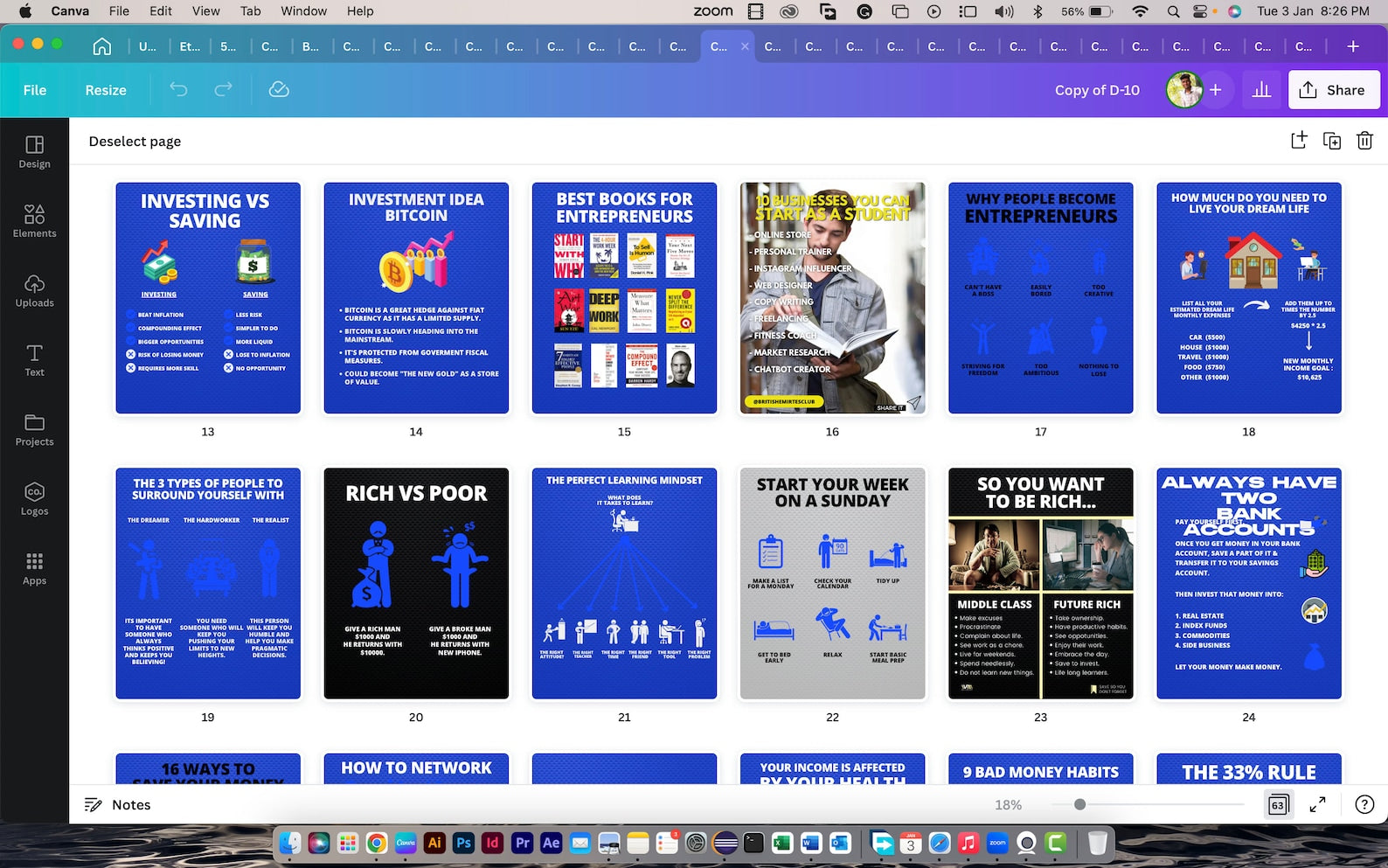The image size is (1388, 868).
Task: Open Finder from the dock
Action: tap(290, 843)
